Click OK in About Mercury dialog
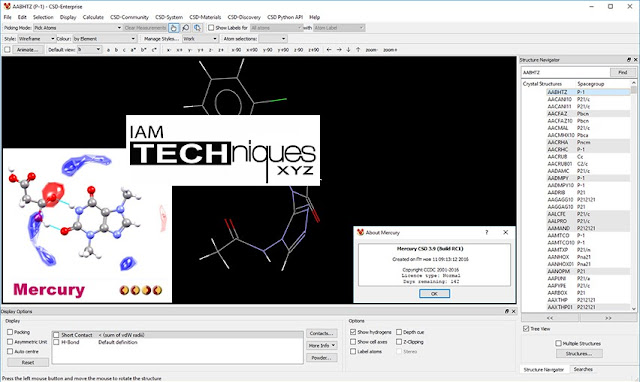640x382 pixels. pos(434,293)
